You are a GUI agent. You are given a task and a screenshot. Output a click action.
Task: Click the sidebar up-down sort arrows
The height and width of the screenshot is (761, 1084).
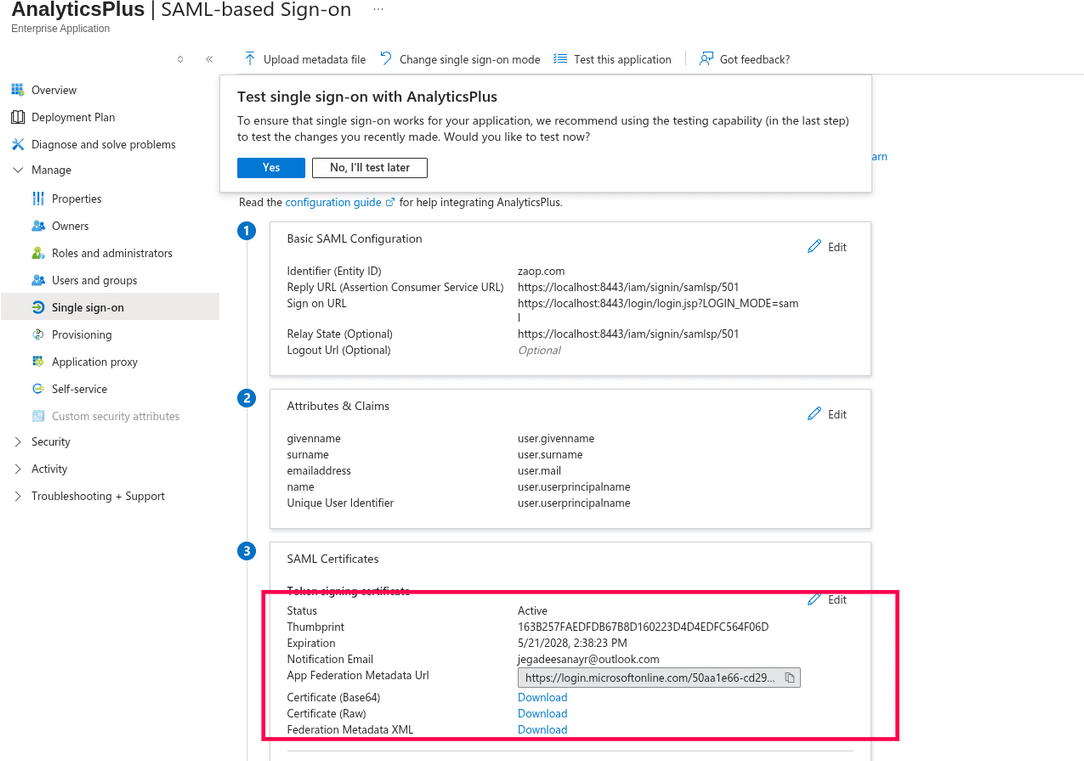click(x=180, y=59)
